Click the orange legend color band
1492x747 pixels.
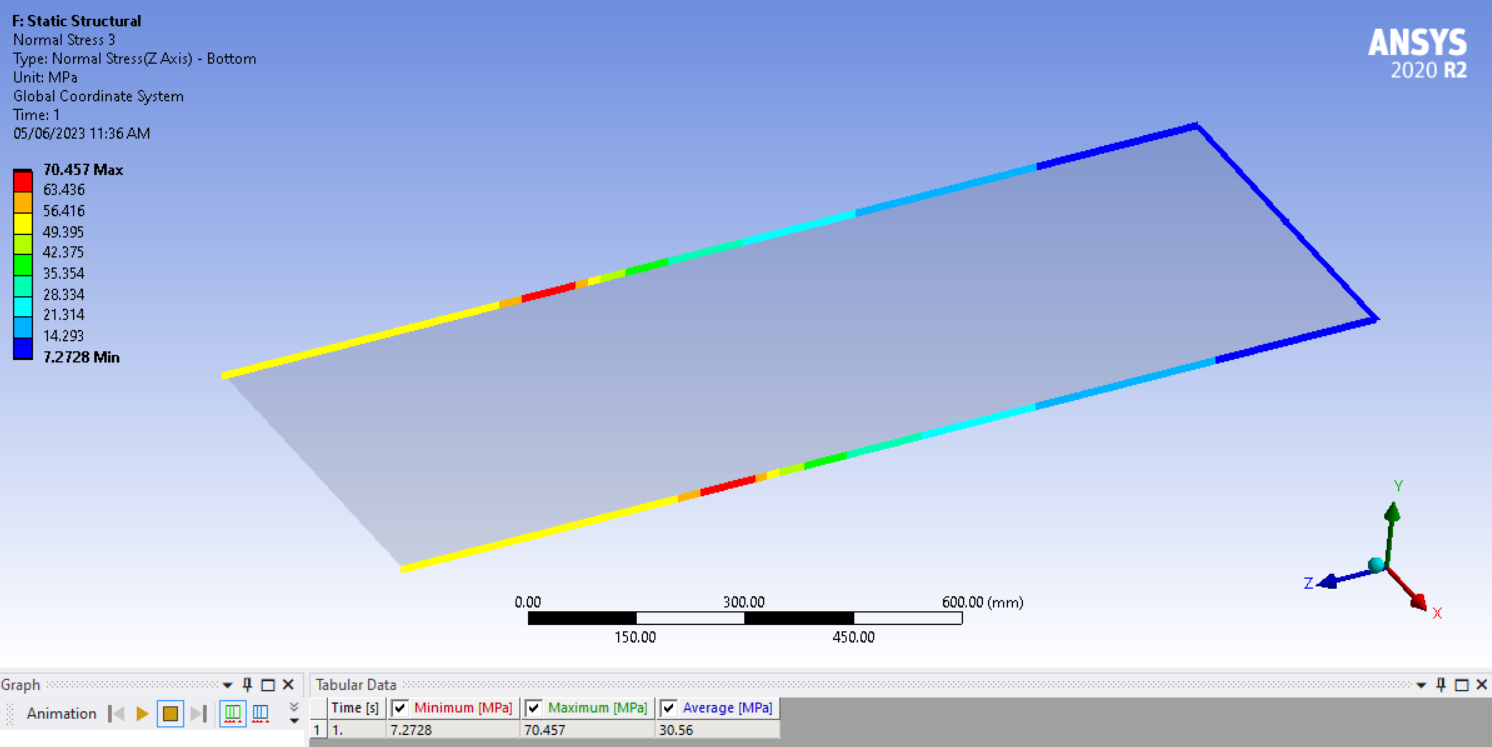[x=22, y=201]
